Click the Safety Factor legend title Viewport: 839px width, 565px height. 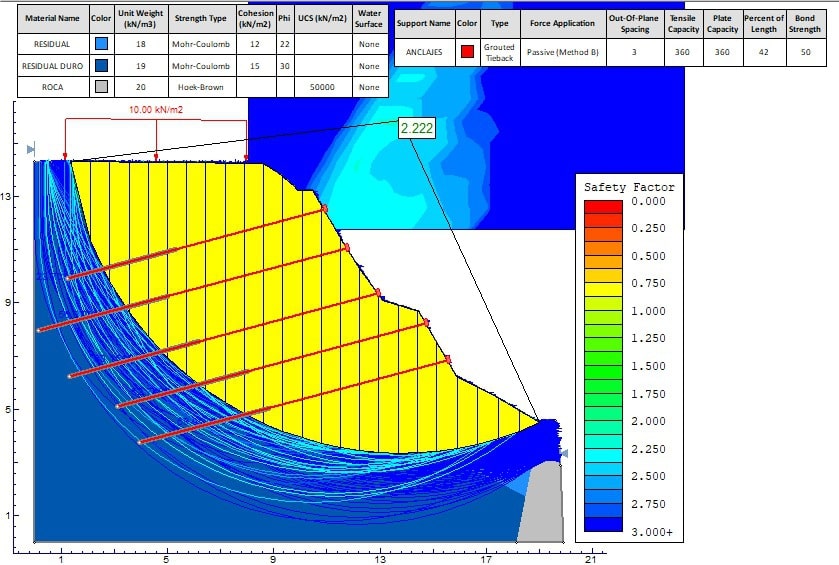(x=629, y=187)
